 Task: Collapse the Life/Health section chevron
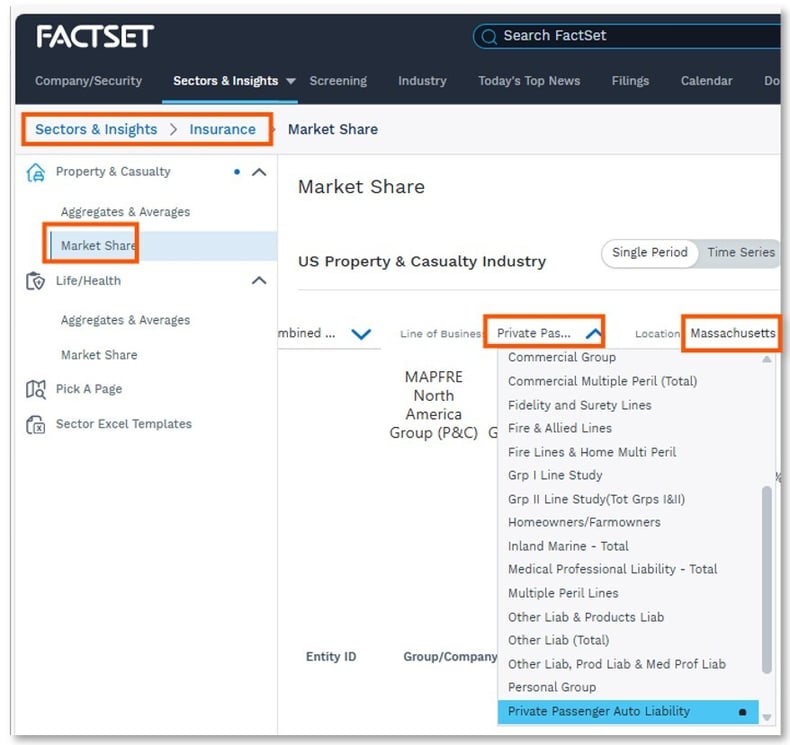click(258, 281)
